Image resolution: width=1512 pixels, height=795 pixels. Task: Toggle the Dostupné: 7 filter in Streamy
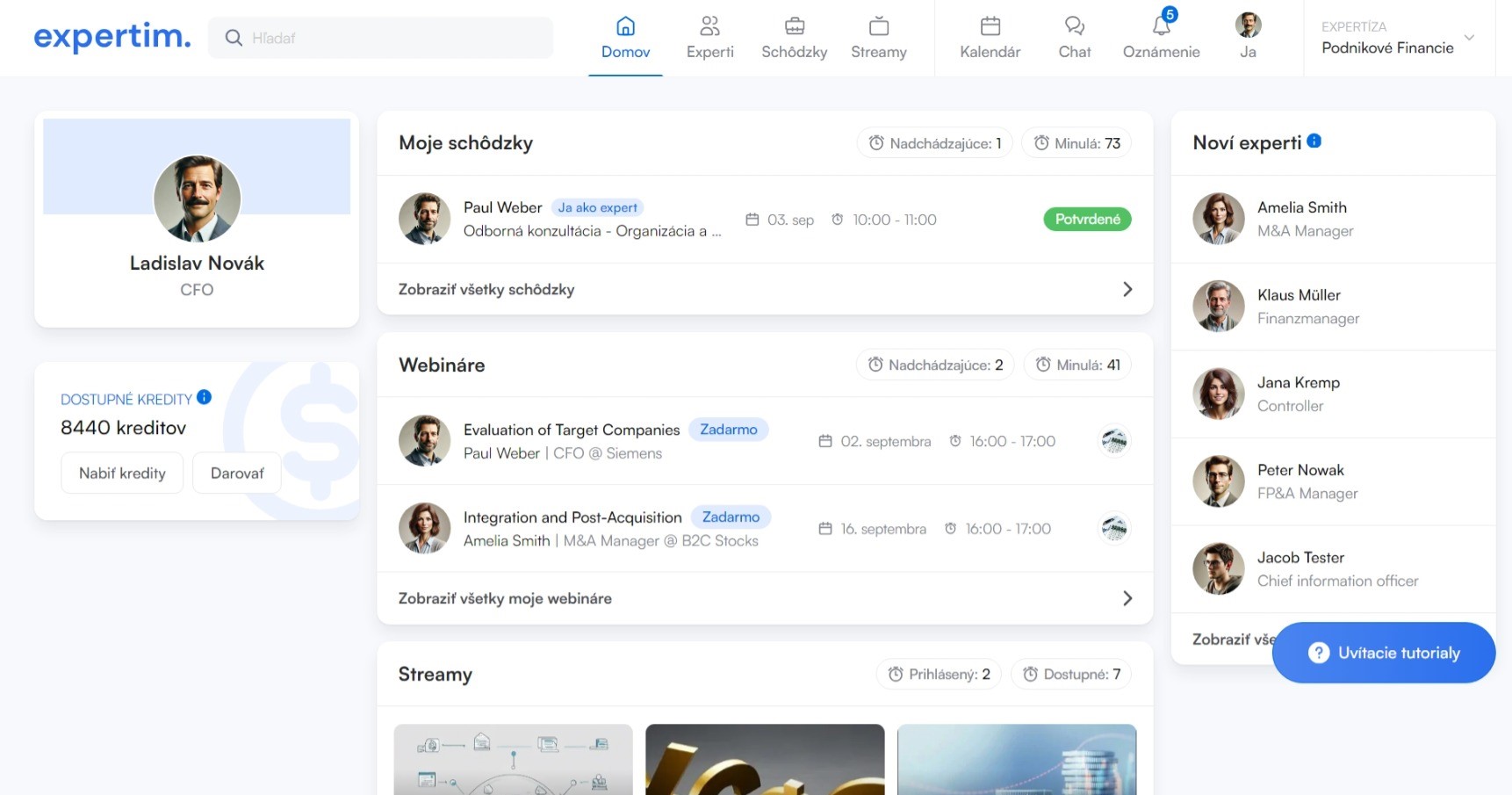(1070, 674)
